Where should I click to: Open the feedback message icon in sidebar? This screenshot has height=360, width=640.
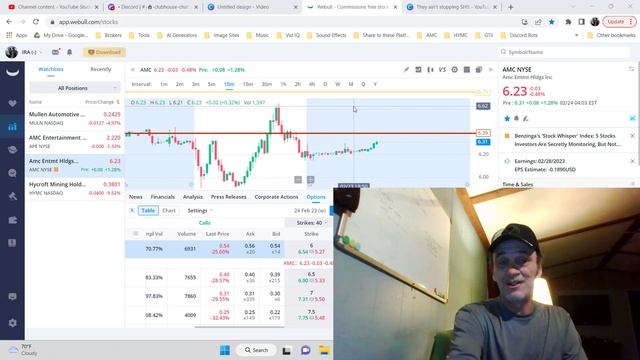[13, 296]
